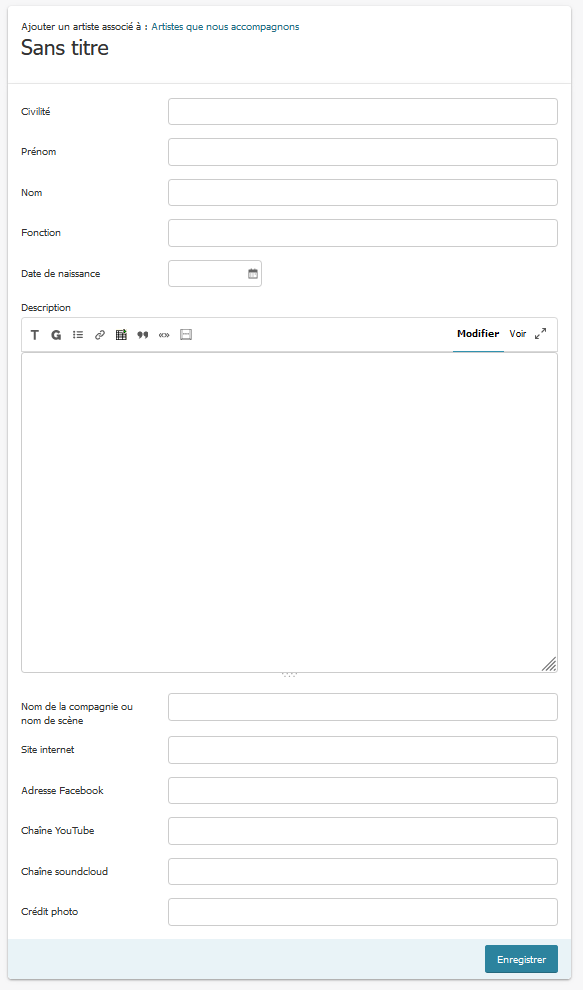Image resolution: width=583 pixels, height=990 pixels.
Task: Expand the editor to fullscreen
Action: (x=541, y=334)
